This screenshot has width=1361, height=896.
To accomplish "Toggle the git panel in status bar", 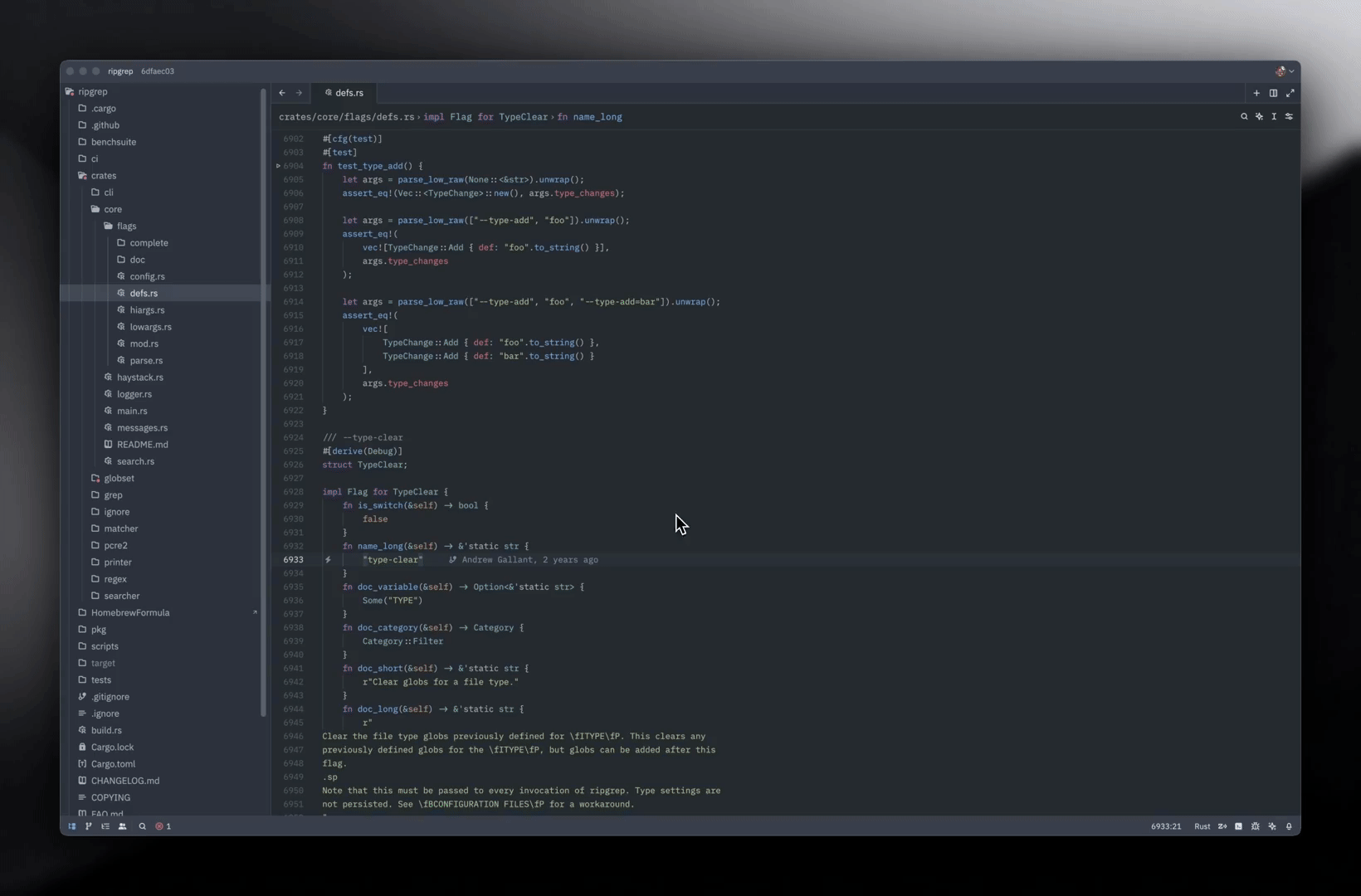I will [89, 826].
